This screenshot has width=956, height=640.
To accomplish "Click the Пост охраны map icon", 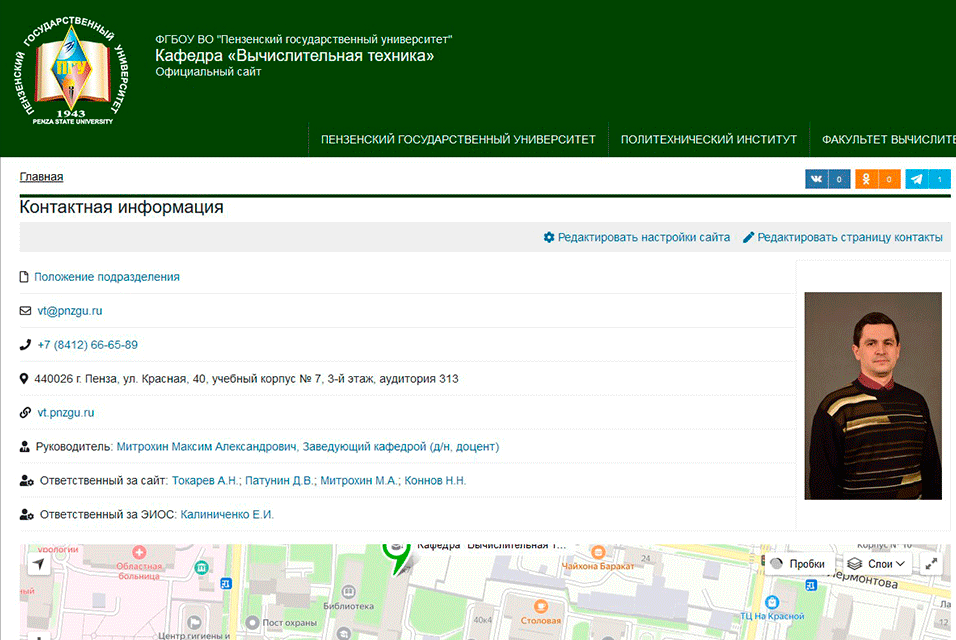I will click(x=252, y=622).
